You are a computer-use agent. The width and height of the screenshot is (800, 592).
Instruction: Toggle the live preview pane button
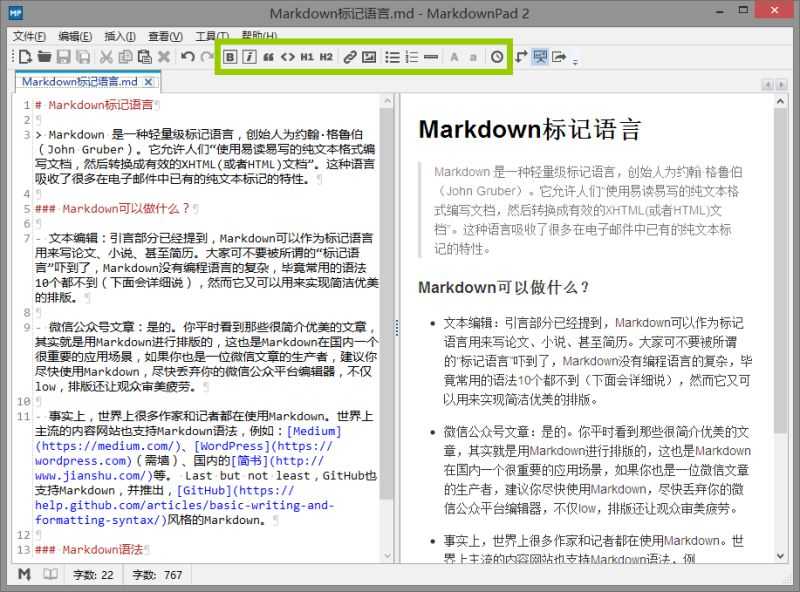coord(540,57)
